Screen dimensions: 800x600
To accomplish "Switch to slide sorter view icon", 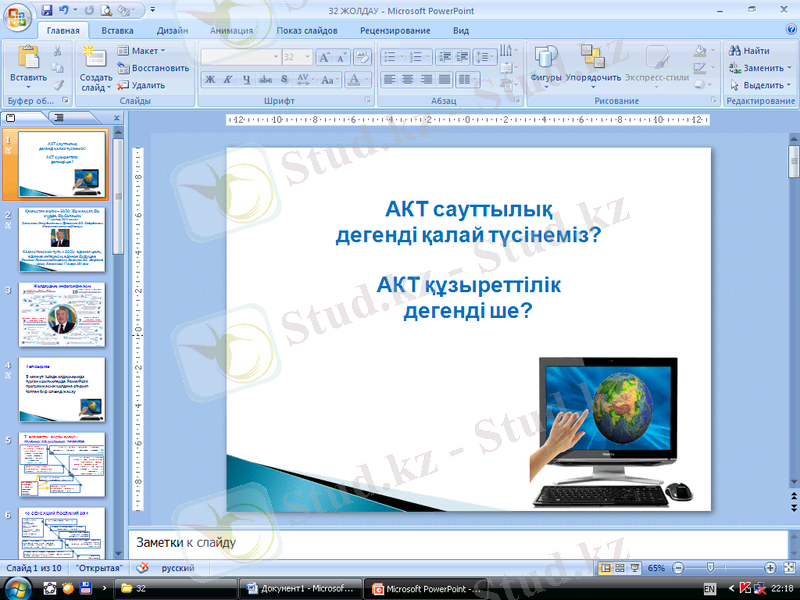I will (619, 568).
